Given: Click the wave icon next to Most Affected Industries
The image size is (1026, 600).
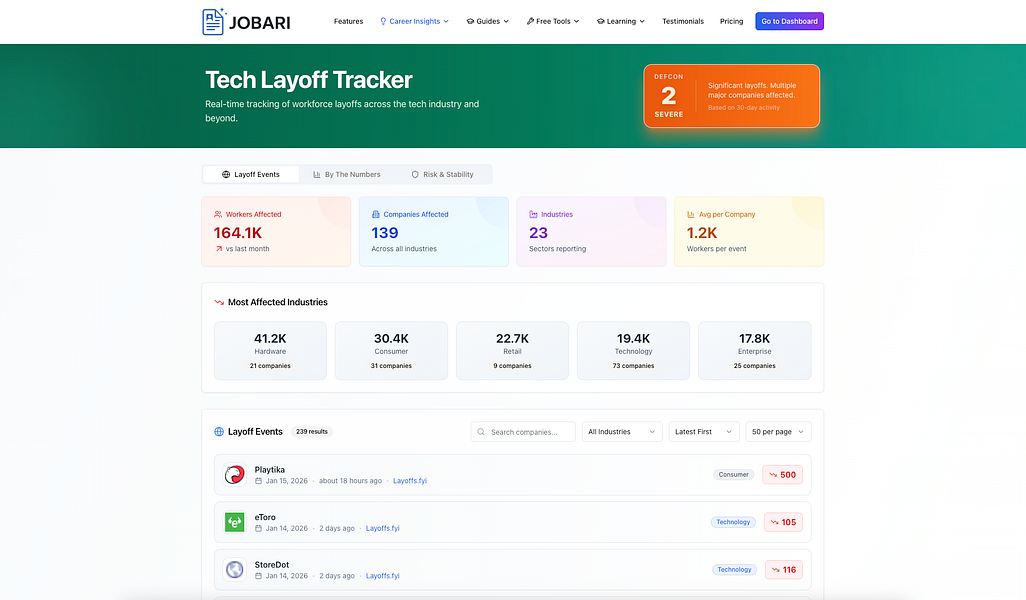Looking at the screenshot, I should pos(220,301).
